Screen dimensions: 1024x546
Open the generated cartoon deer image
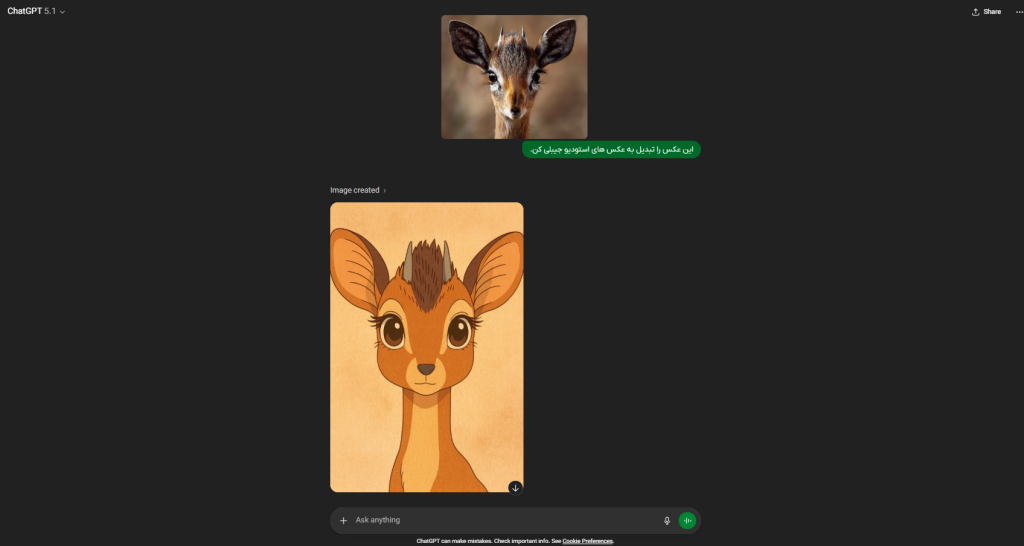(x=426, y=347)
